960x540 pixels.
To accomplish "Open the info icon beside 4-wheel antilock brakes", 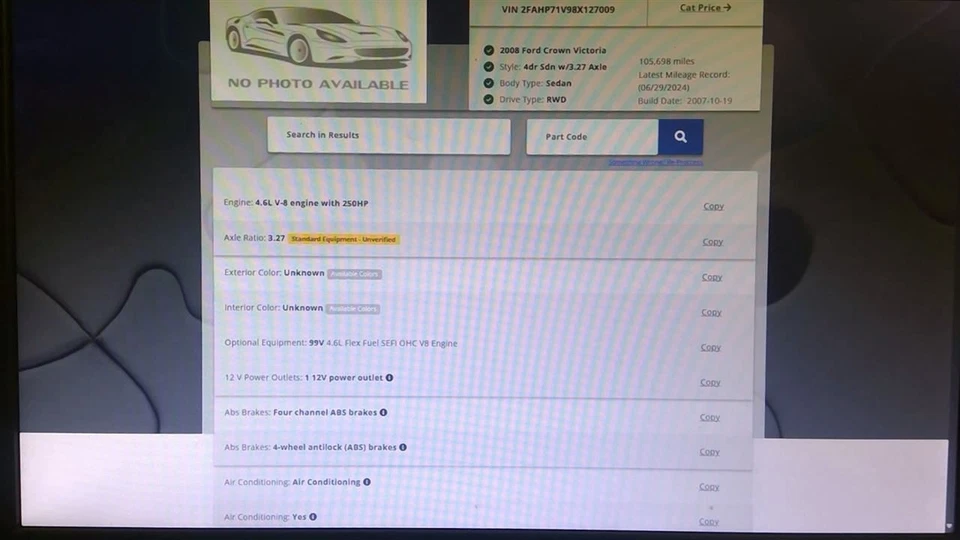I will pyautogui.click(x=403, y=448).
